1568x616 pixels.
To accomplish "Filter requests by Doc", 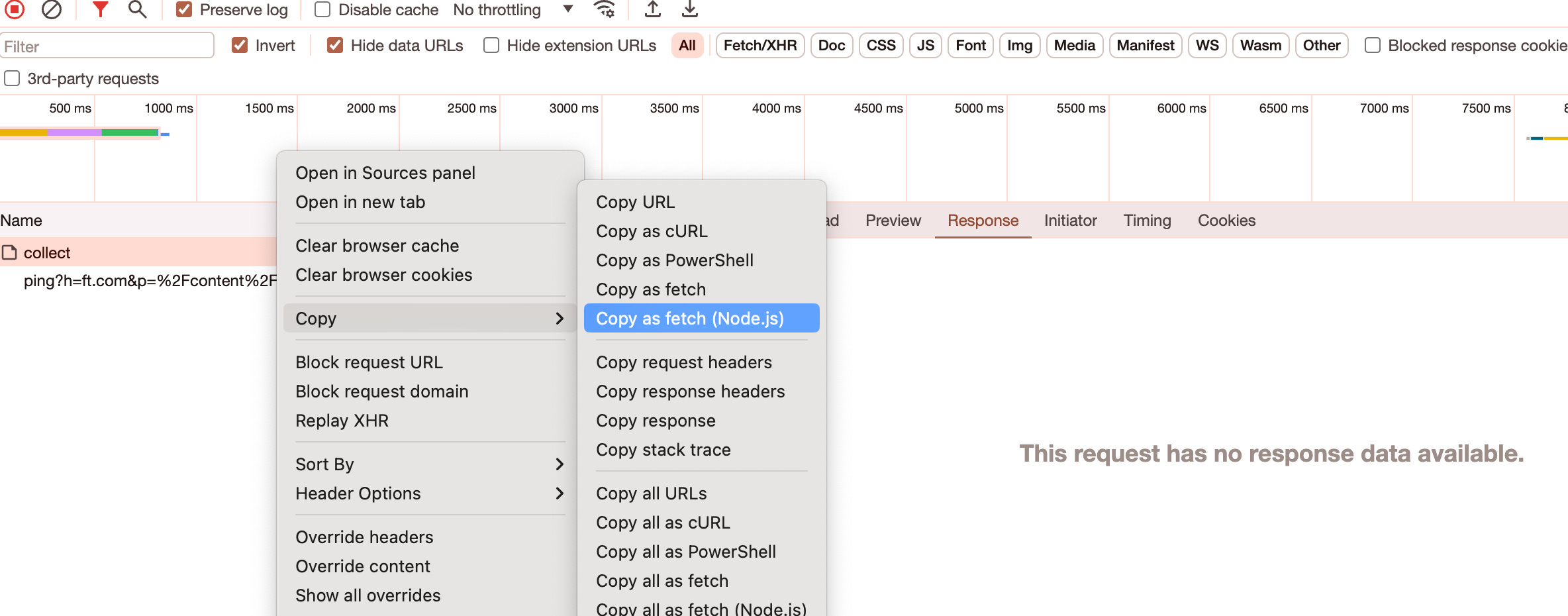I will click(832, 46).
